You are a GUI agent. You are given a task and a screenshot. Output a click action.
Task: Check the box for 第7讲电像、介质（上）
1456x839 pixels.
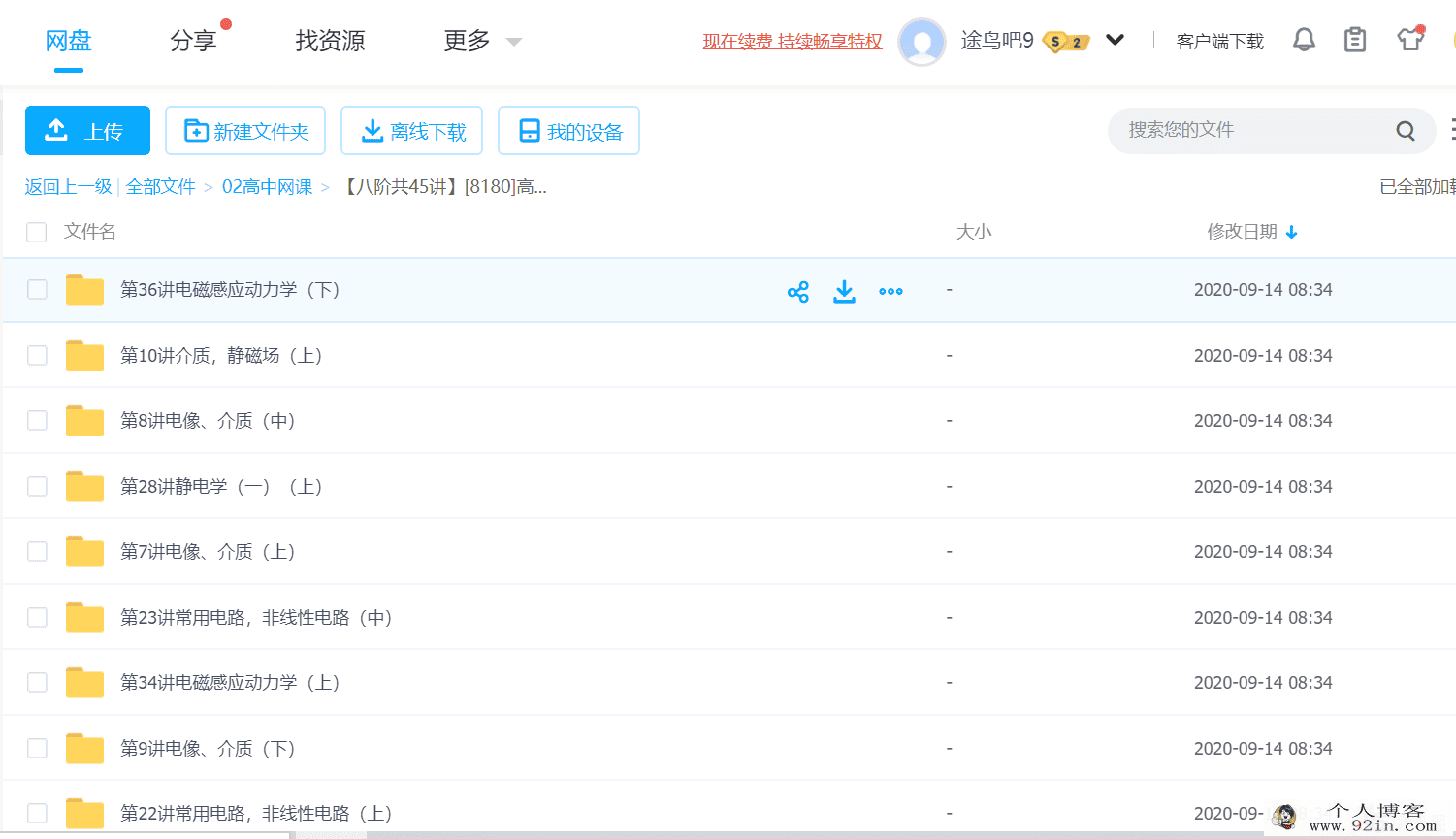click(37, 552)
